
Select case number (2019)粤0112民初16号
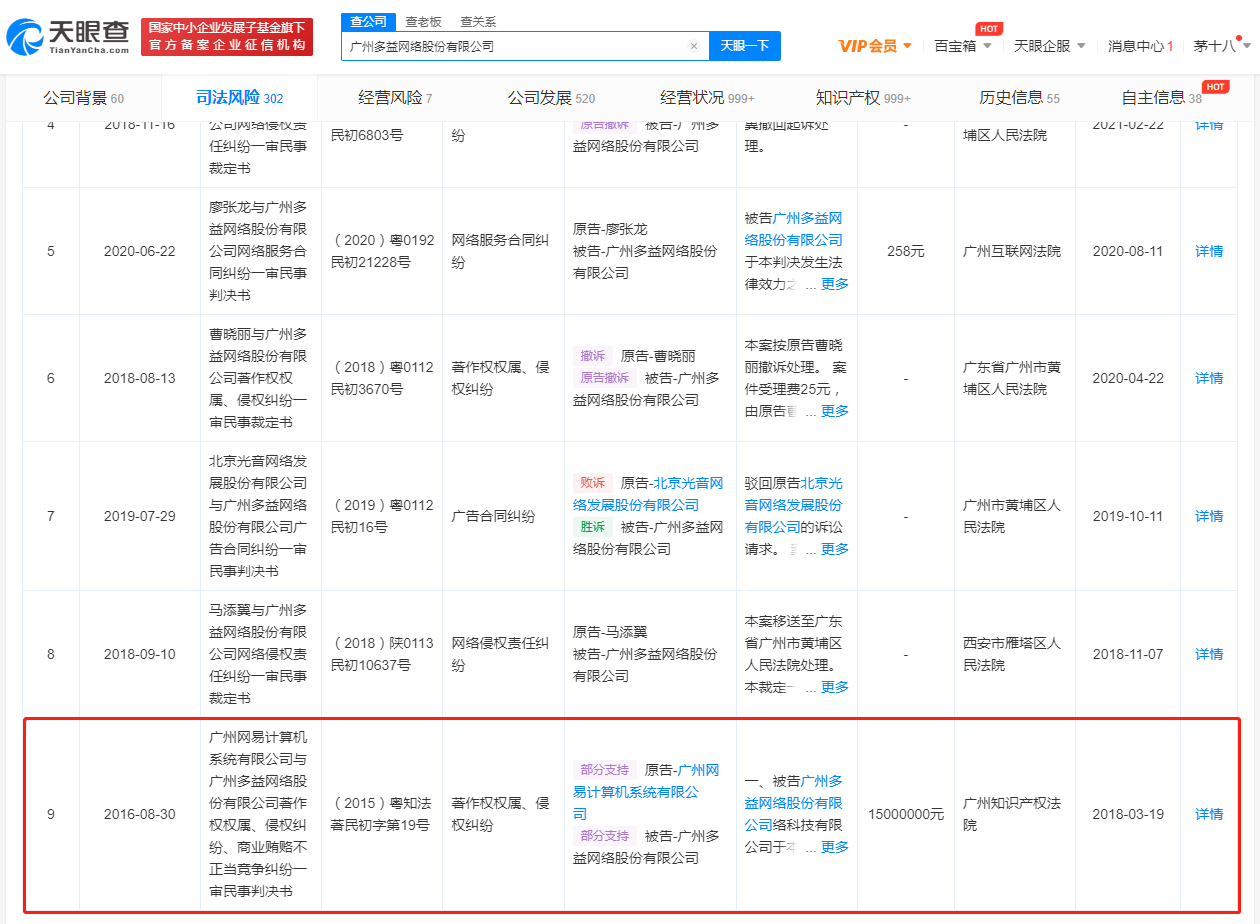tap(382, 516)
